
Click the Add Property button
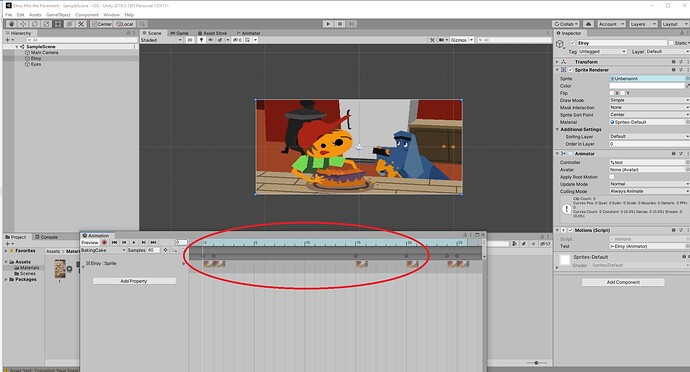[x=134, y=281]
